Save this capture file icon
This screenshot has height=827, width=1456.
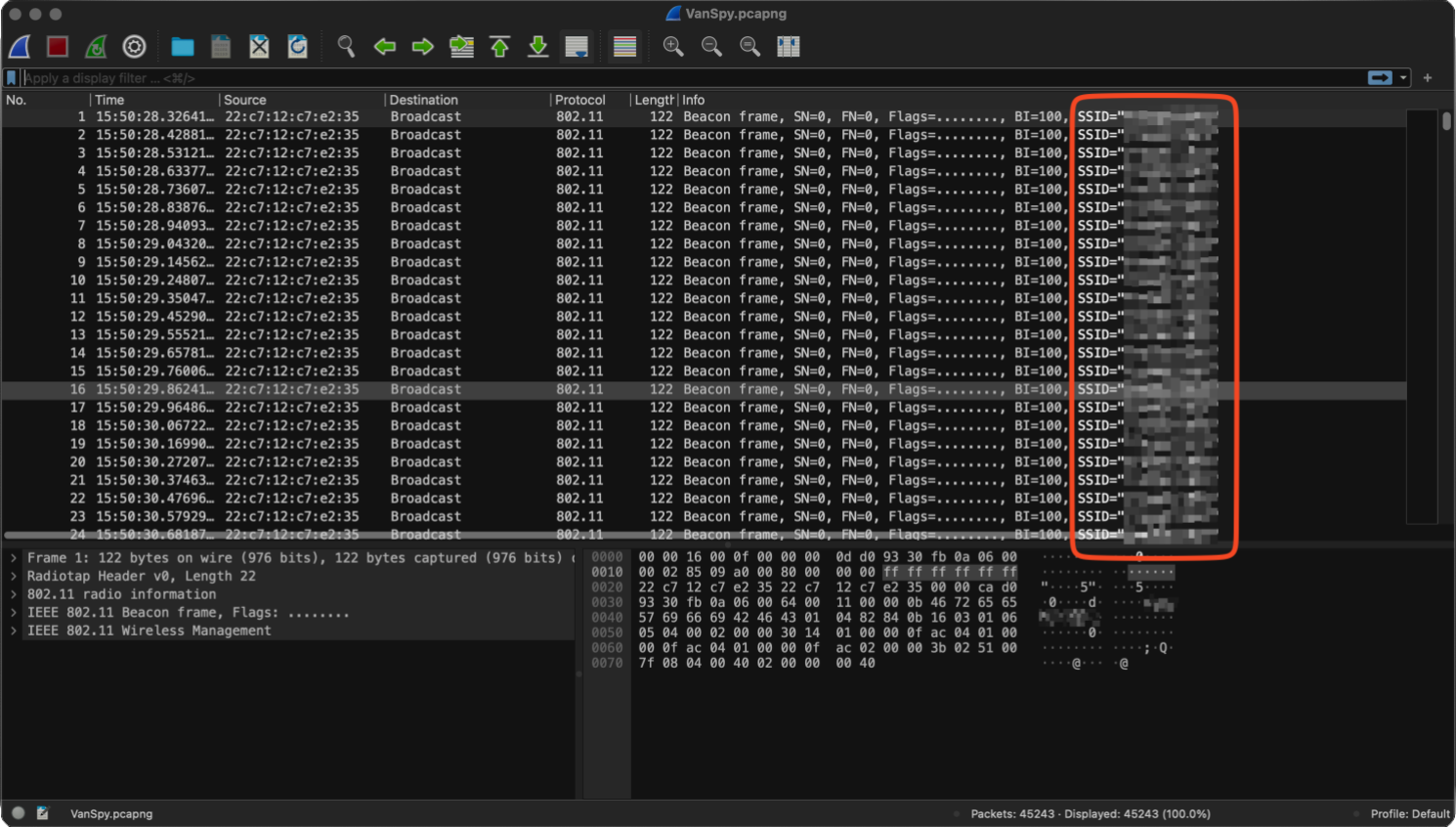pos(221,46)
